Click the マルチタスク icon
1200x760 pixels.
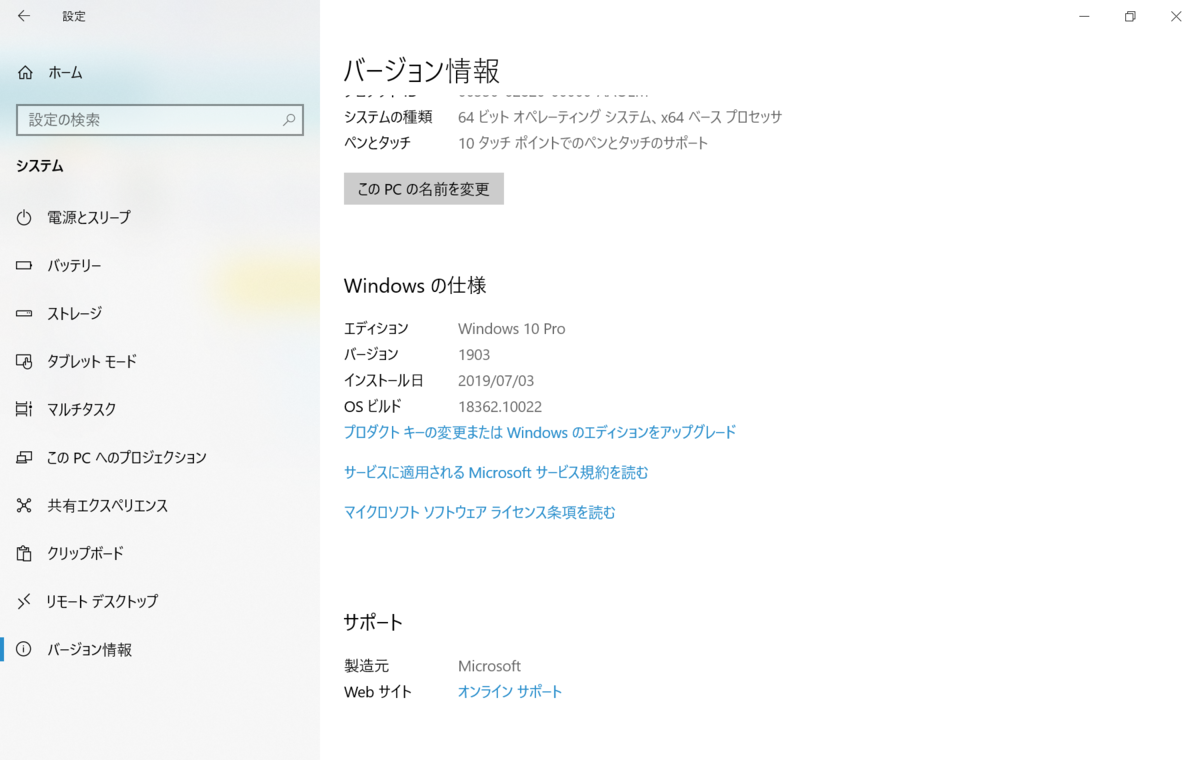(x=24, y=409)
